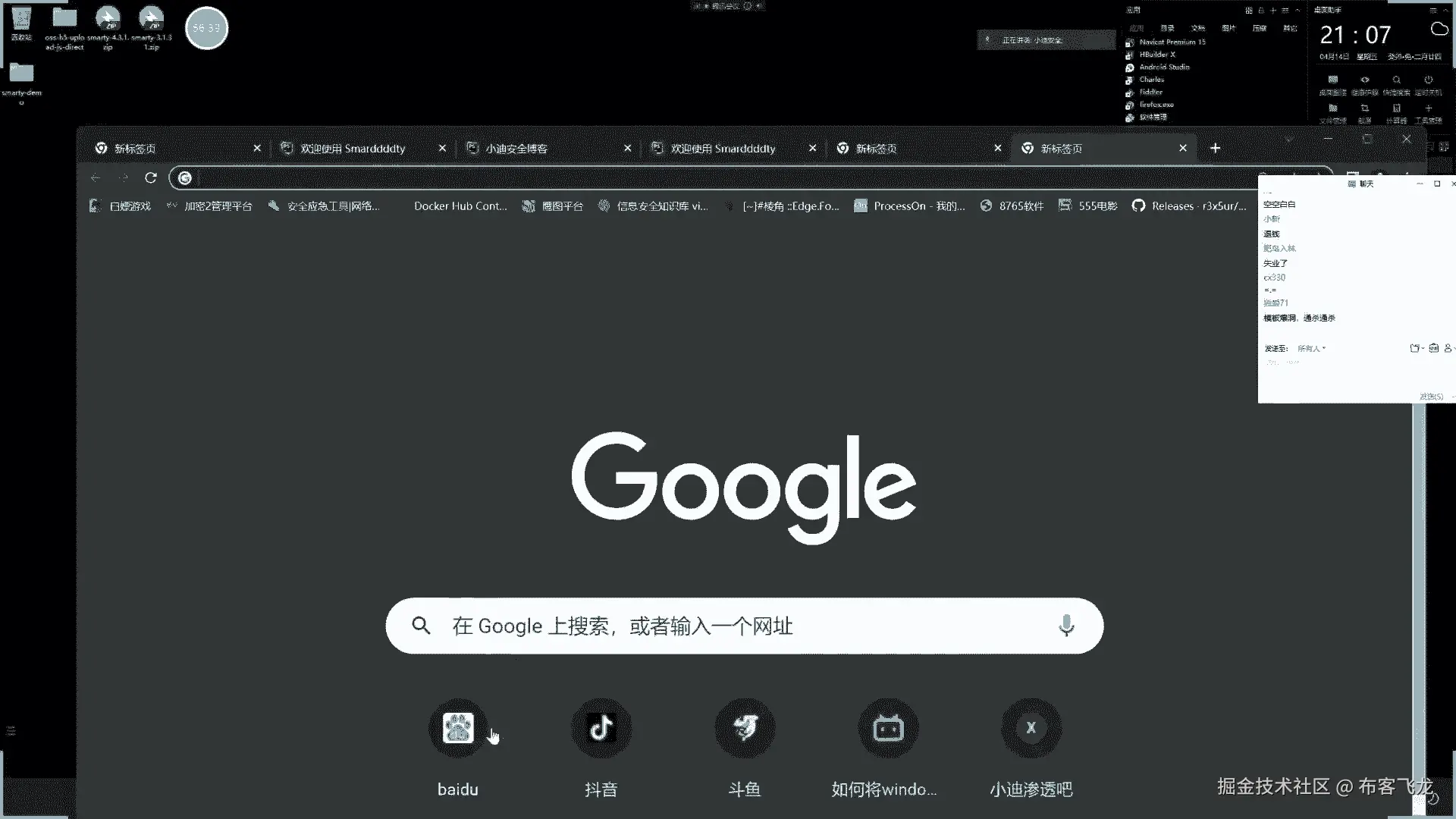Click the Releases GitHub bookmark
This screenshot has height=819, width=1456.
[1188, 206]
